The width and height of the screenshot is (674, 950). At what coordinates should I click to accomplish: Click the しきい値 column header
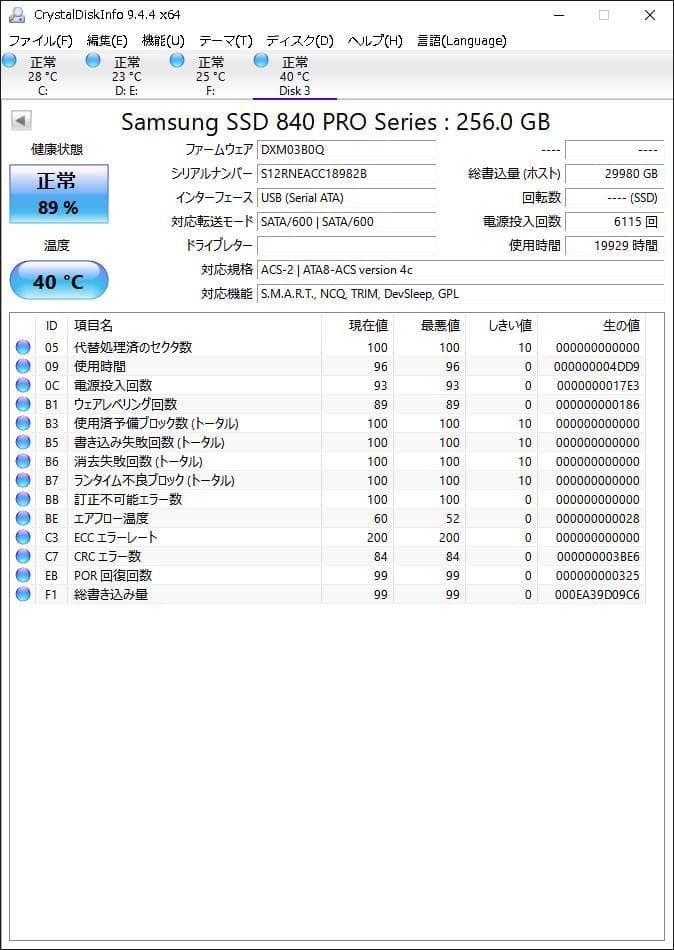point(501,325)
